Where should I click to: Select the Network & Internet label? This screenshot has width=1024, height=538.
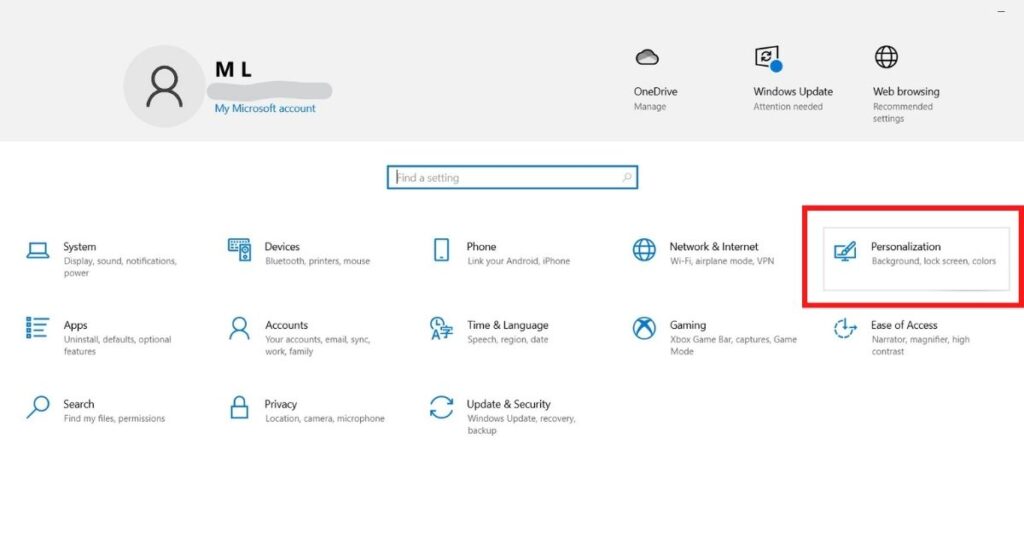(714, 247)
